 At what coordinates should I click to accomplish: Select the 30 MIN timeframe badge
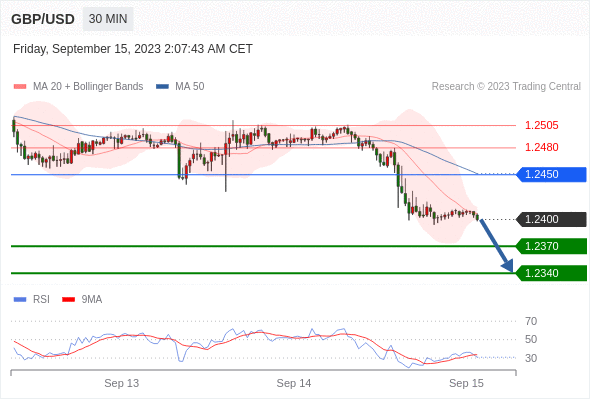point(108,19)
